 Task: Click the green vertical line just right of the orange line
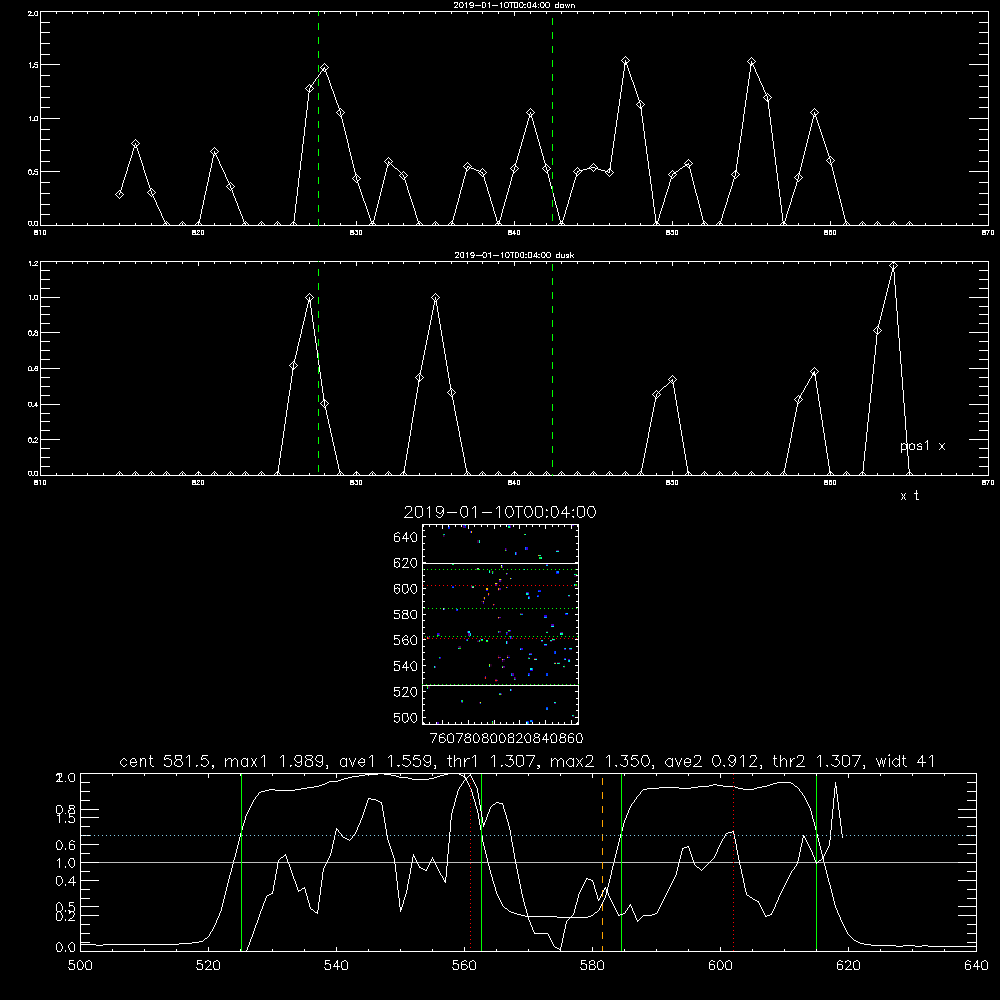pos(621,862)
